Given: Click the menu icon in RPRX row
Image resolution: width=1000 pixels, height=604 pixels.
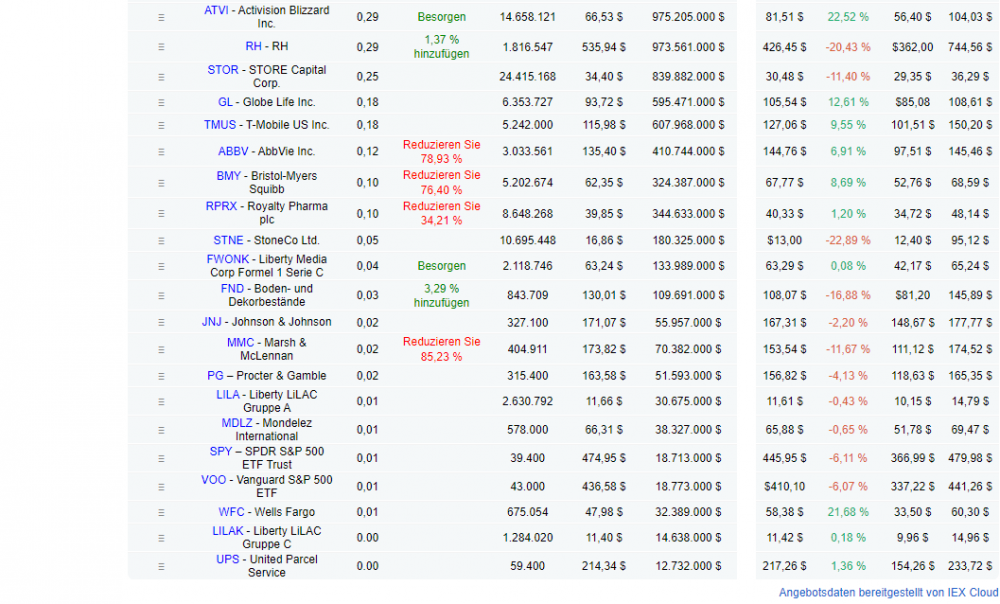Looking at the screenshot, I should pyautogui.click(x=161, y=214).
